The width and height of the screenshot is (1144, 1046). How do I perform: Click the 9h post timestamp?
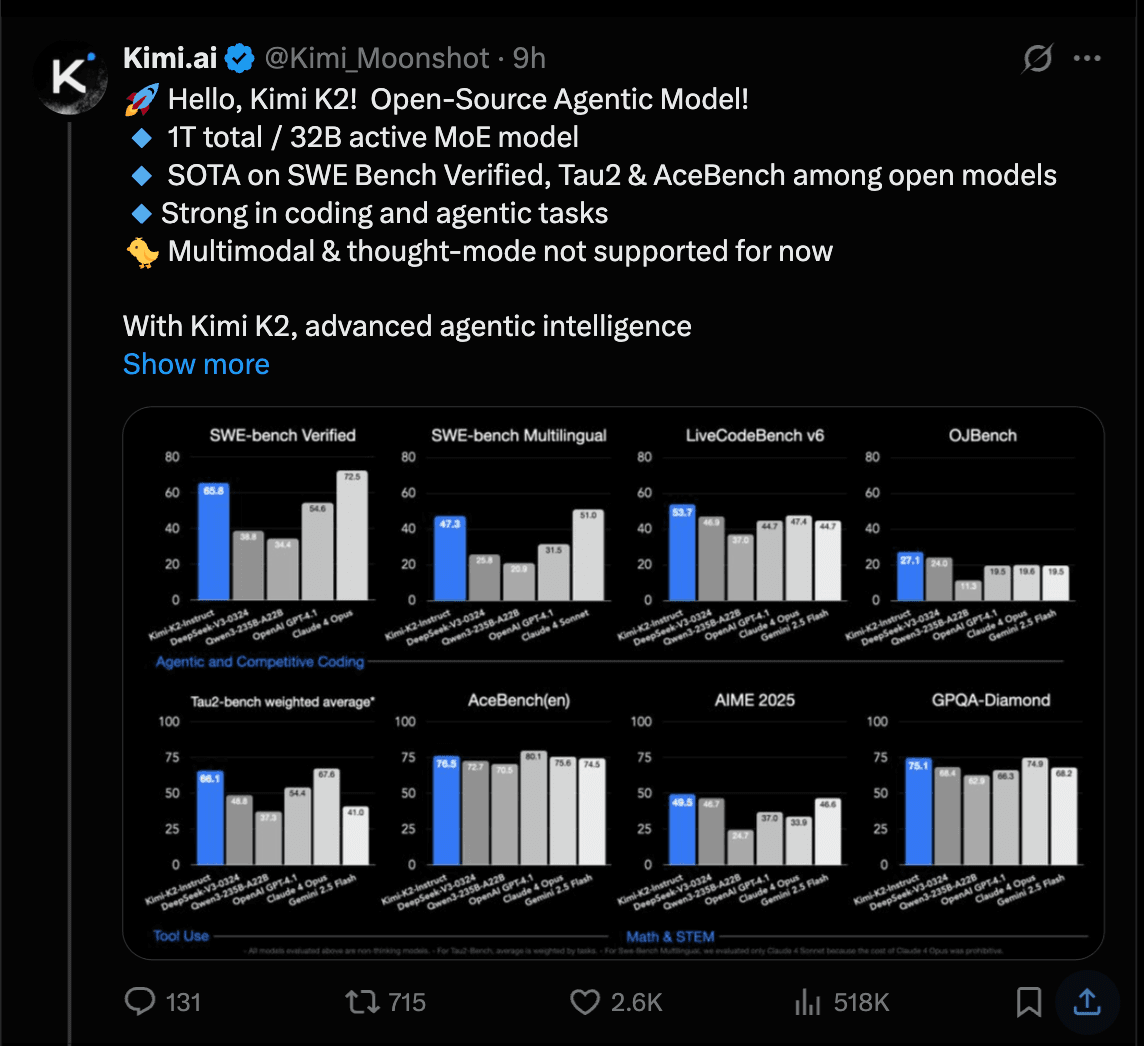coord(529,58)
